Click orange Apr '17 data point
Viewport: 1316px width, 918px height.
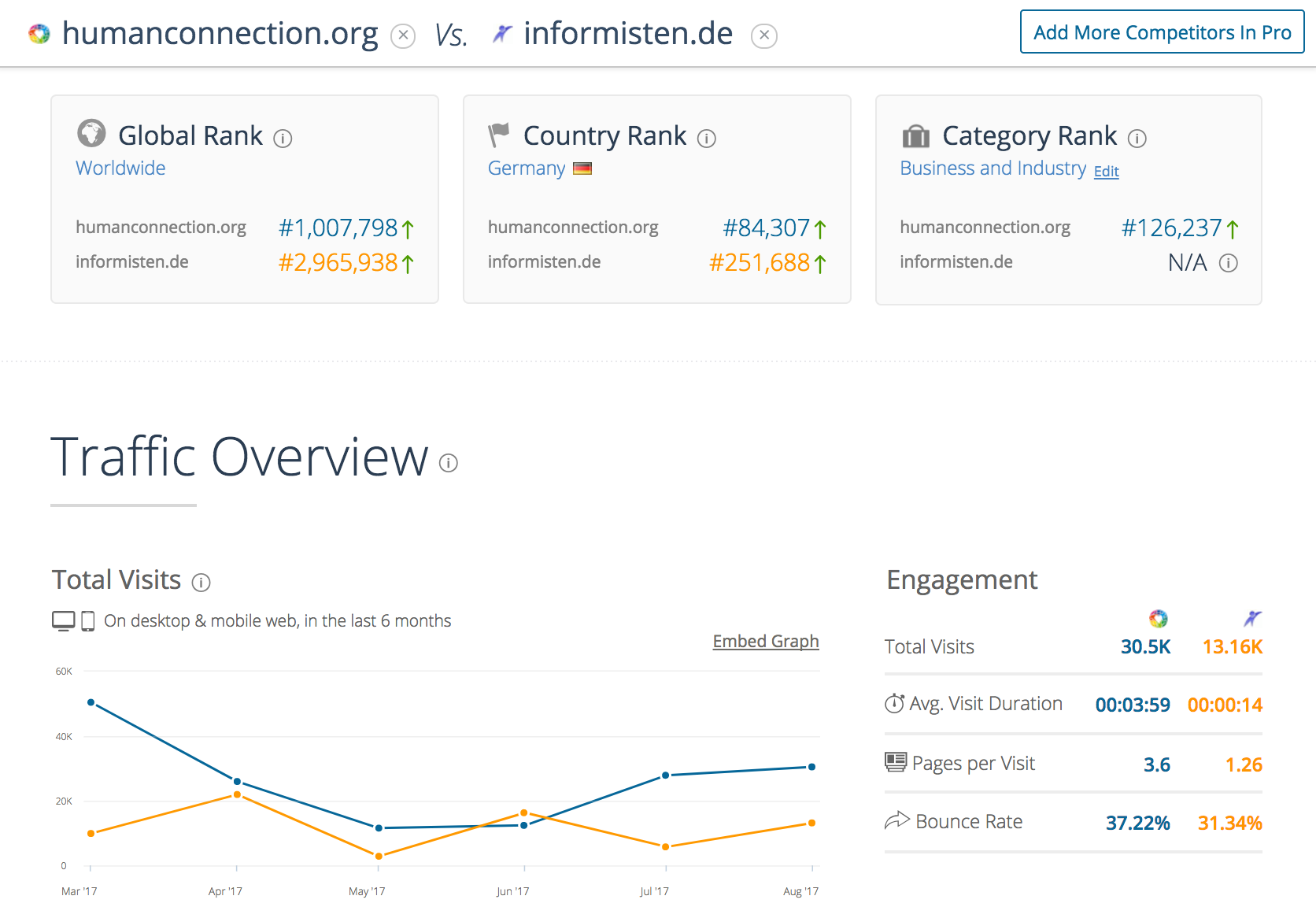tap(237, 794)
